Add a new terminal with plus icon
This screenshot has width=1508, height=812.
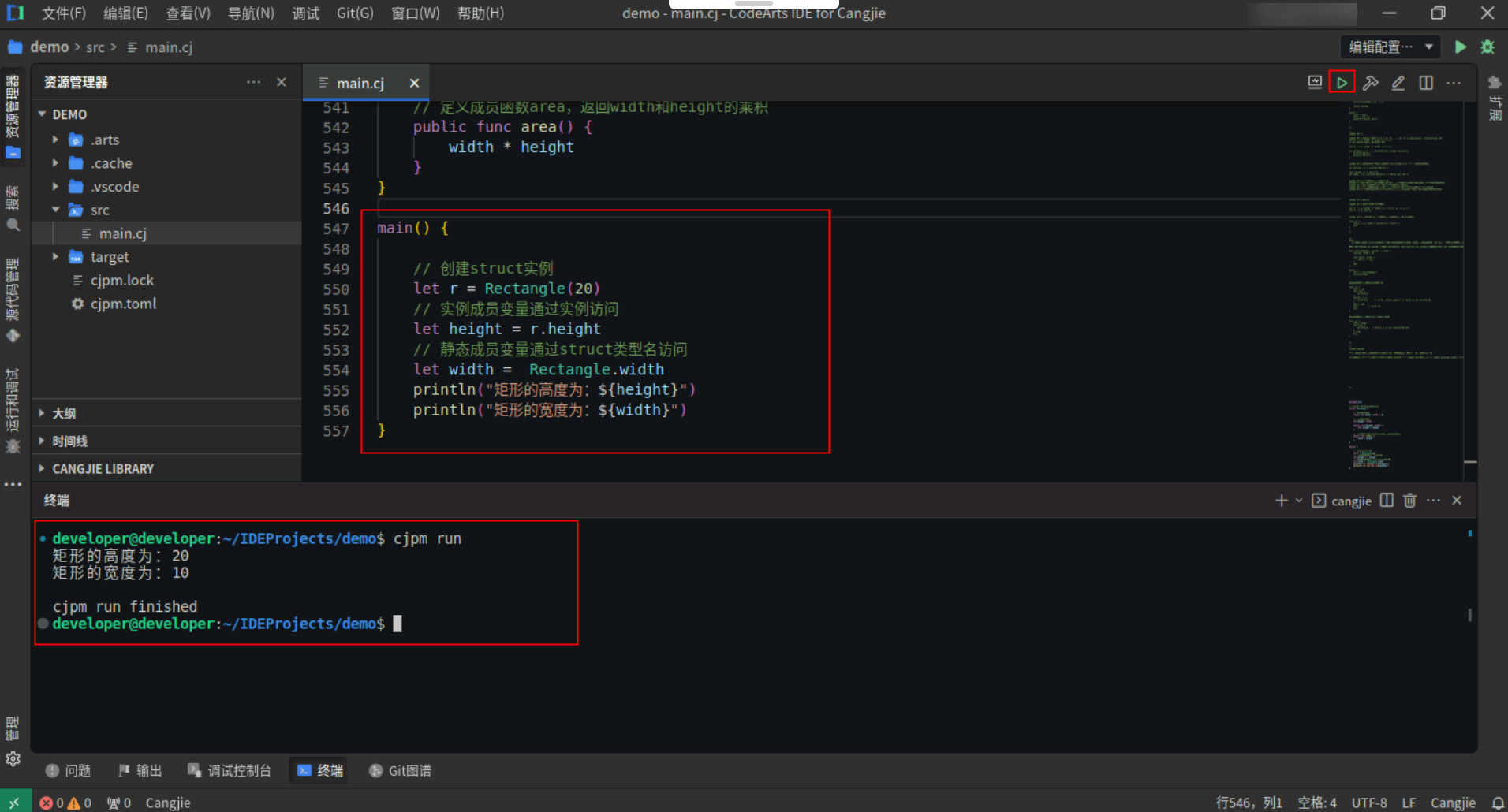coord(1281,501)
